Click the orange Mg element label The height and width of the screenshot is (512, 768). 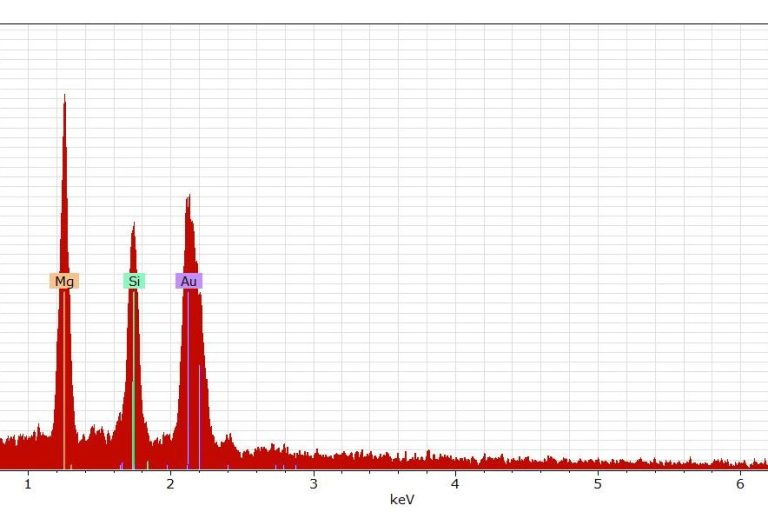pos(64,282)
